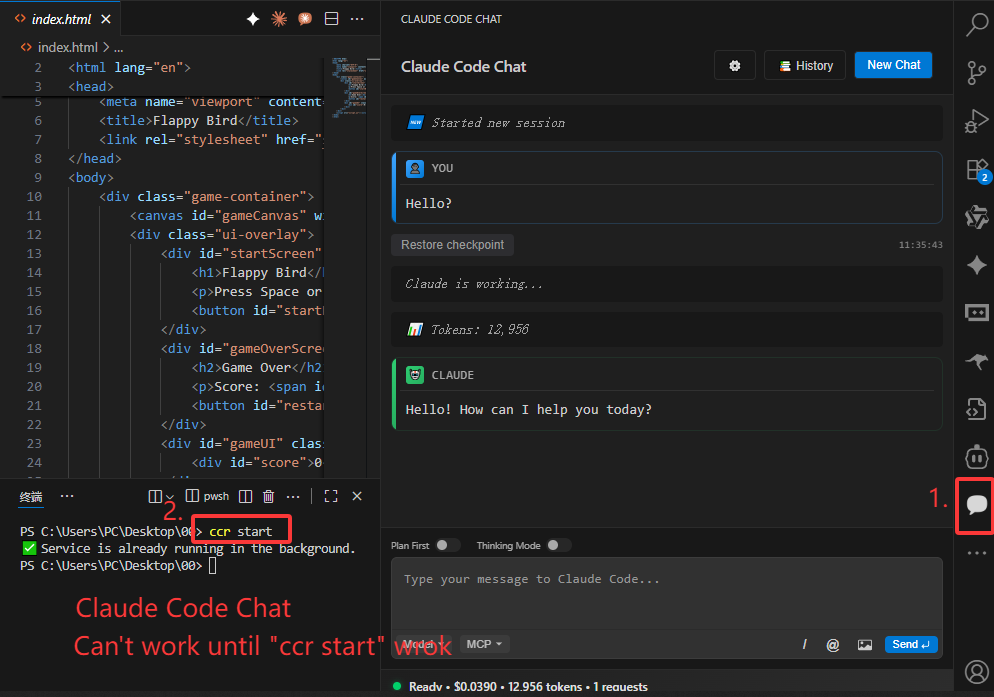Split the terminal
This screenshot has width=994, height=697.
pos(245,496)
